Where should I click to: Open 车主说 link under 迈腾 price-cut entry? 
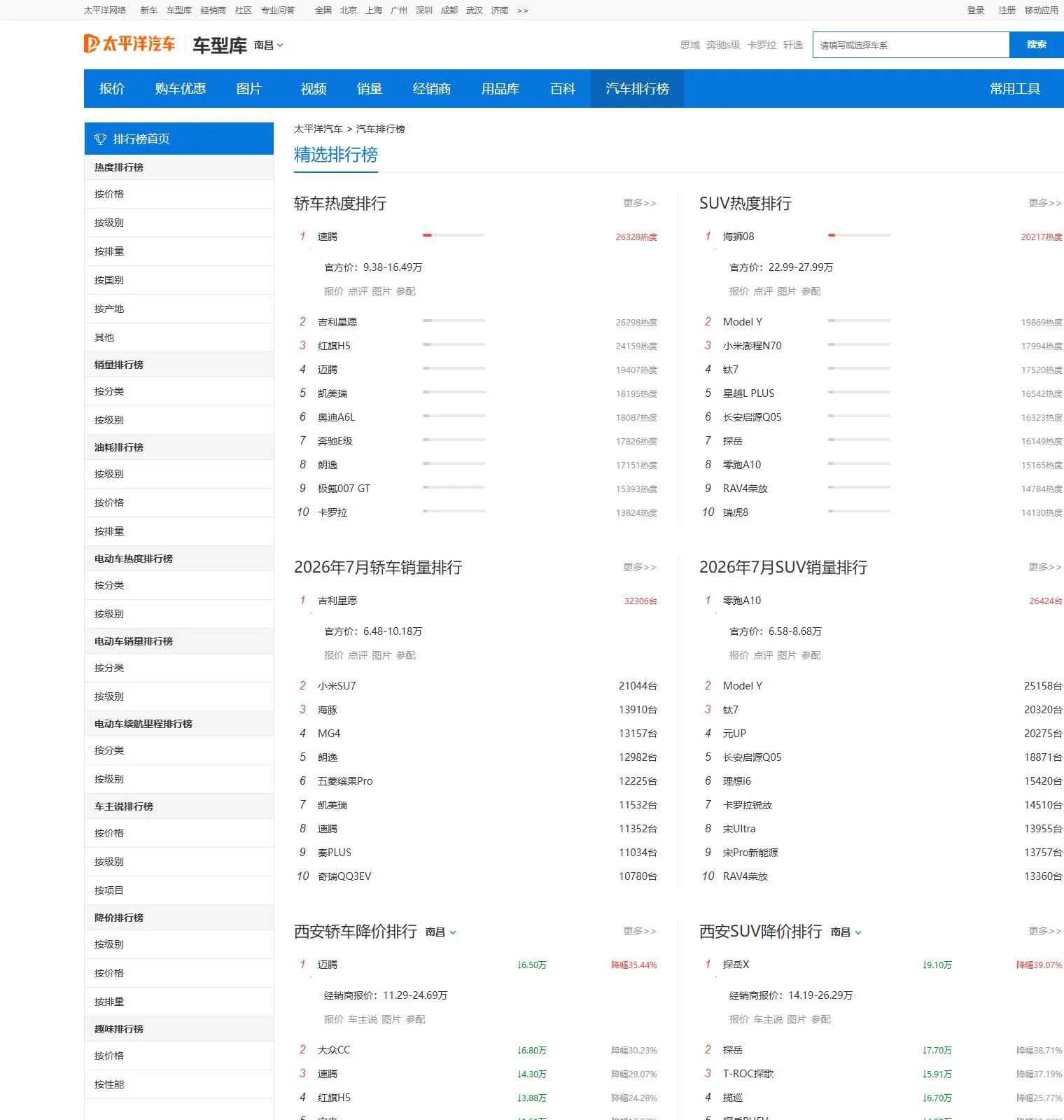[363, 1019]
